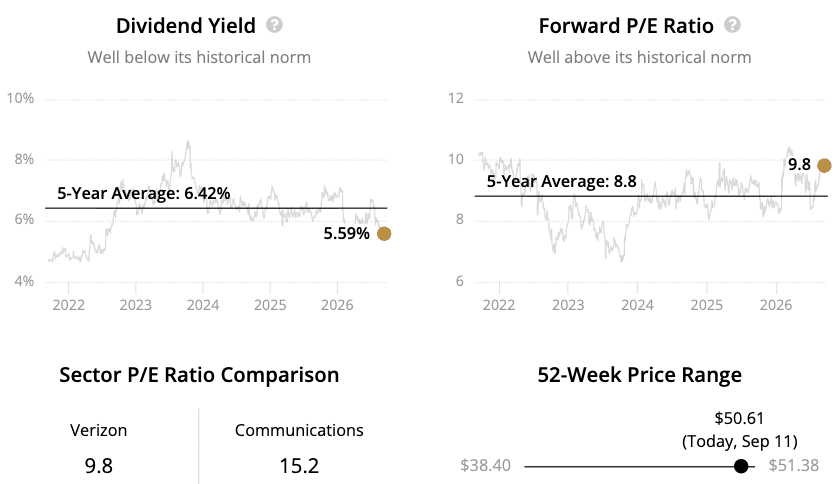Click the Forward P/E Ratio heading
This screenshot has width=840, height=484.
[626, 26]
